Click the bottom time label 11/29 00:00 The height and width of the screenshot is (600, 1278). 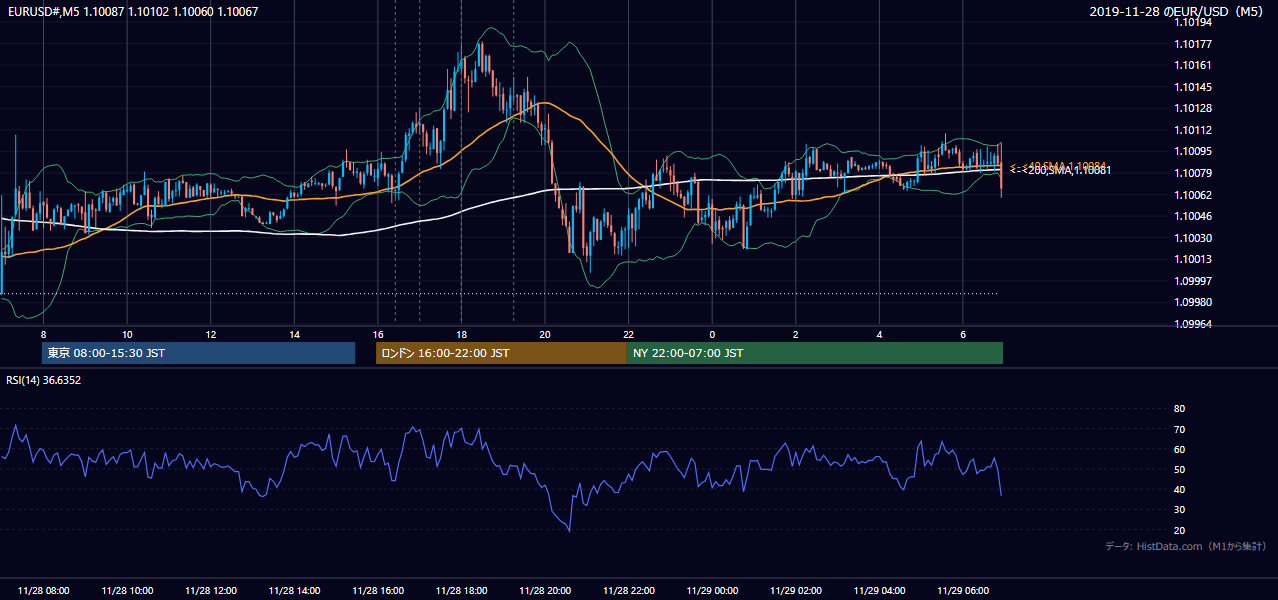point(712,591)
